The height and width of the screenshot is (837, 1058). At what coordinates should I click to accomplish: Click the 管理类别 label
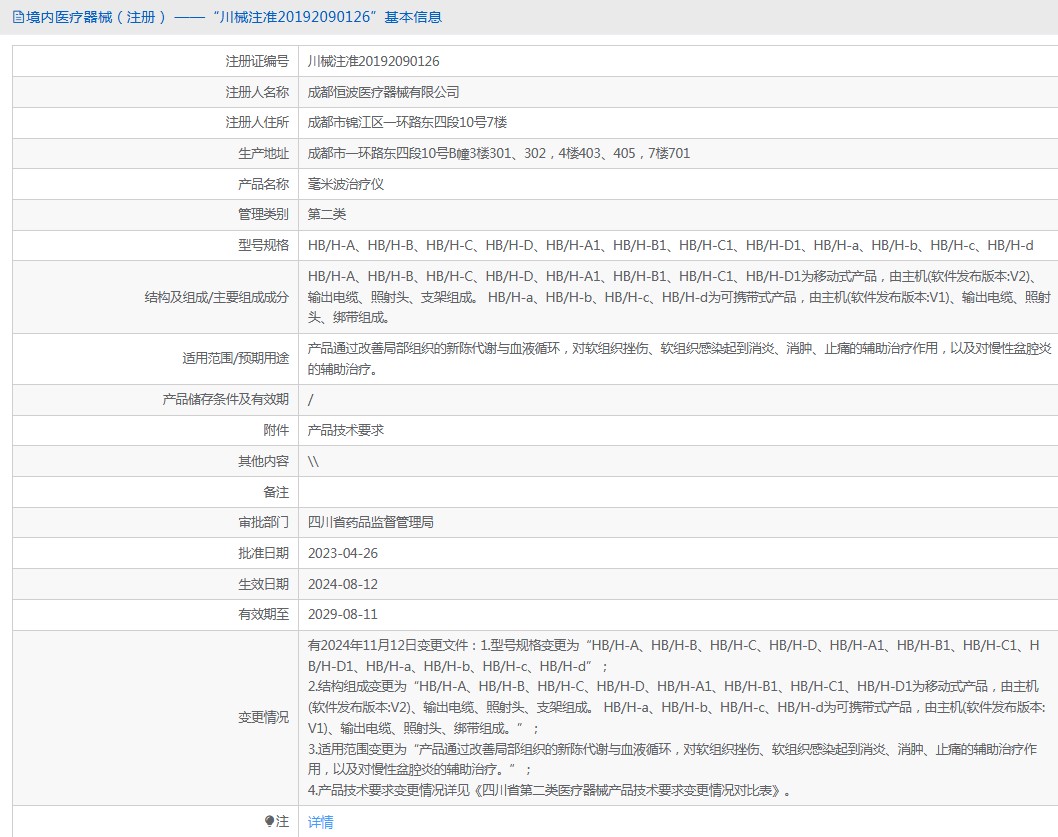click(263, 214)
